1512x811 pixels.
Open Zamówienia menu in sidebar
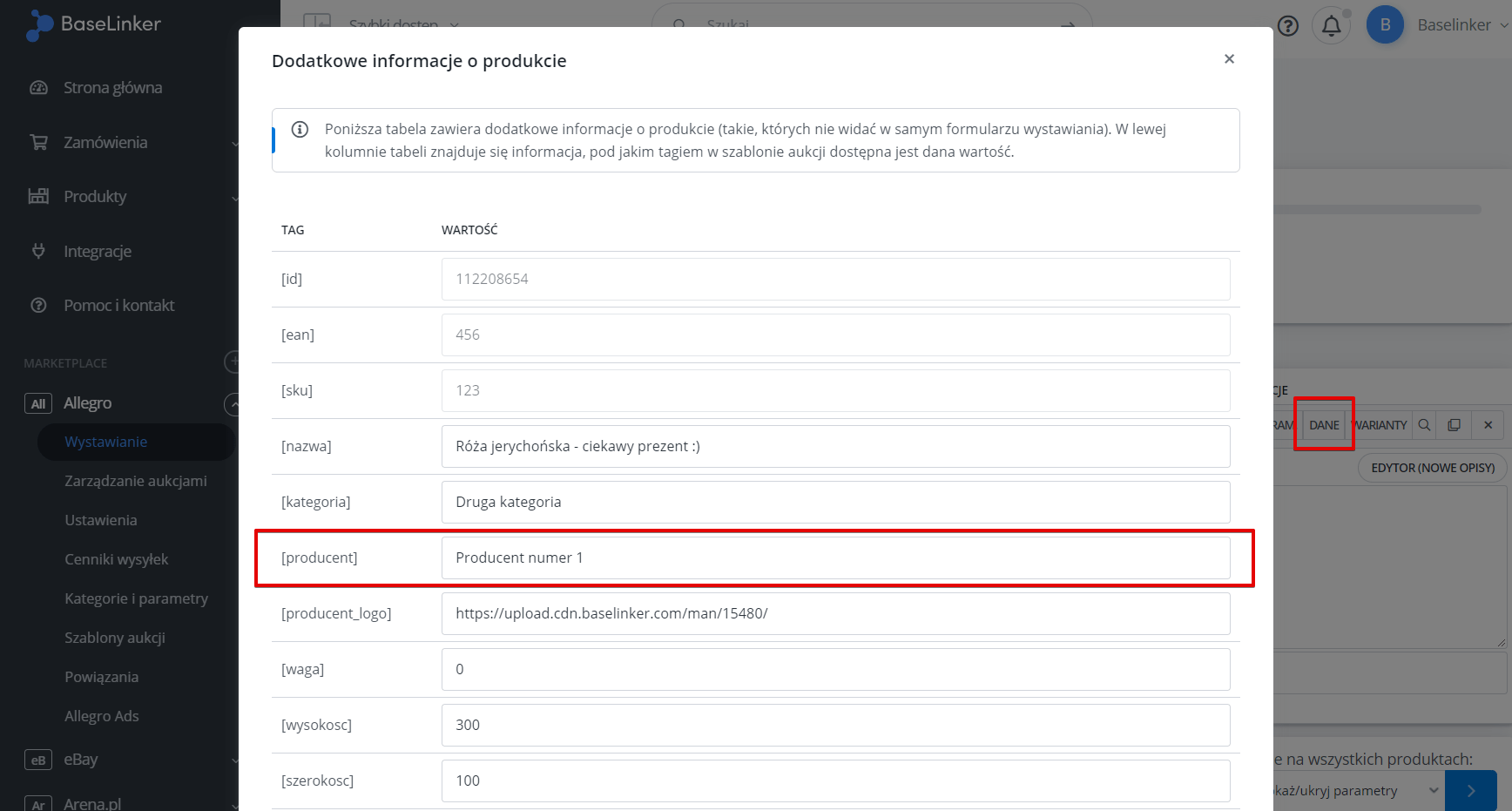(105, 143)
